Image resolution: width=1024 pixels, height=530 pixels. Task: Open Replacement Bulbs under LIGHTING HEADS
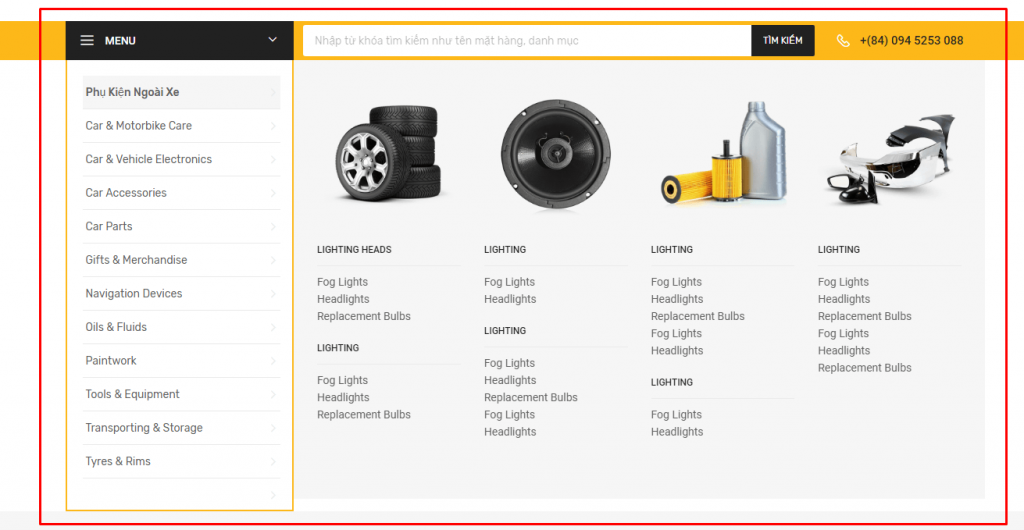click(x=364, y=316)
